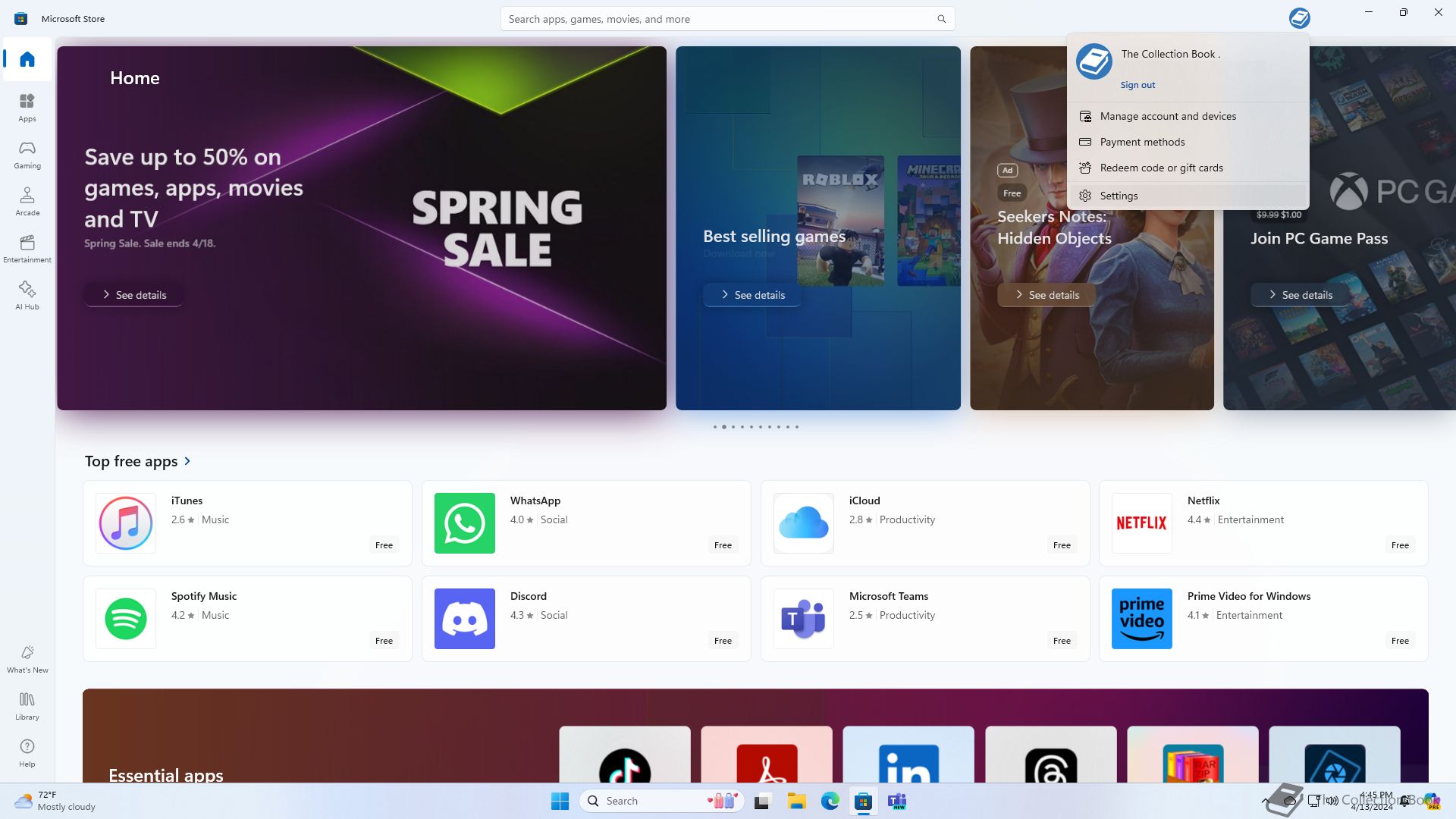Expand the Top free apps list
1456x819 pixels.
coord(138,461)
